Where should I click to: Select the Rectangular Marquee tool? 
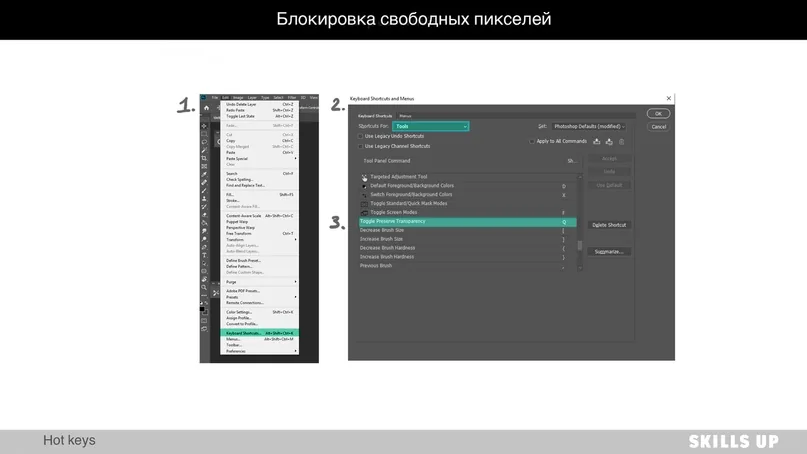204,134
